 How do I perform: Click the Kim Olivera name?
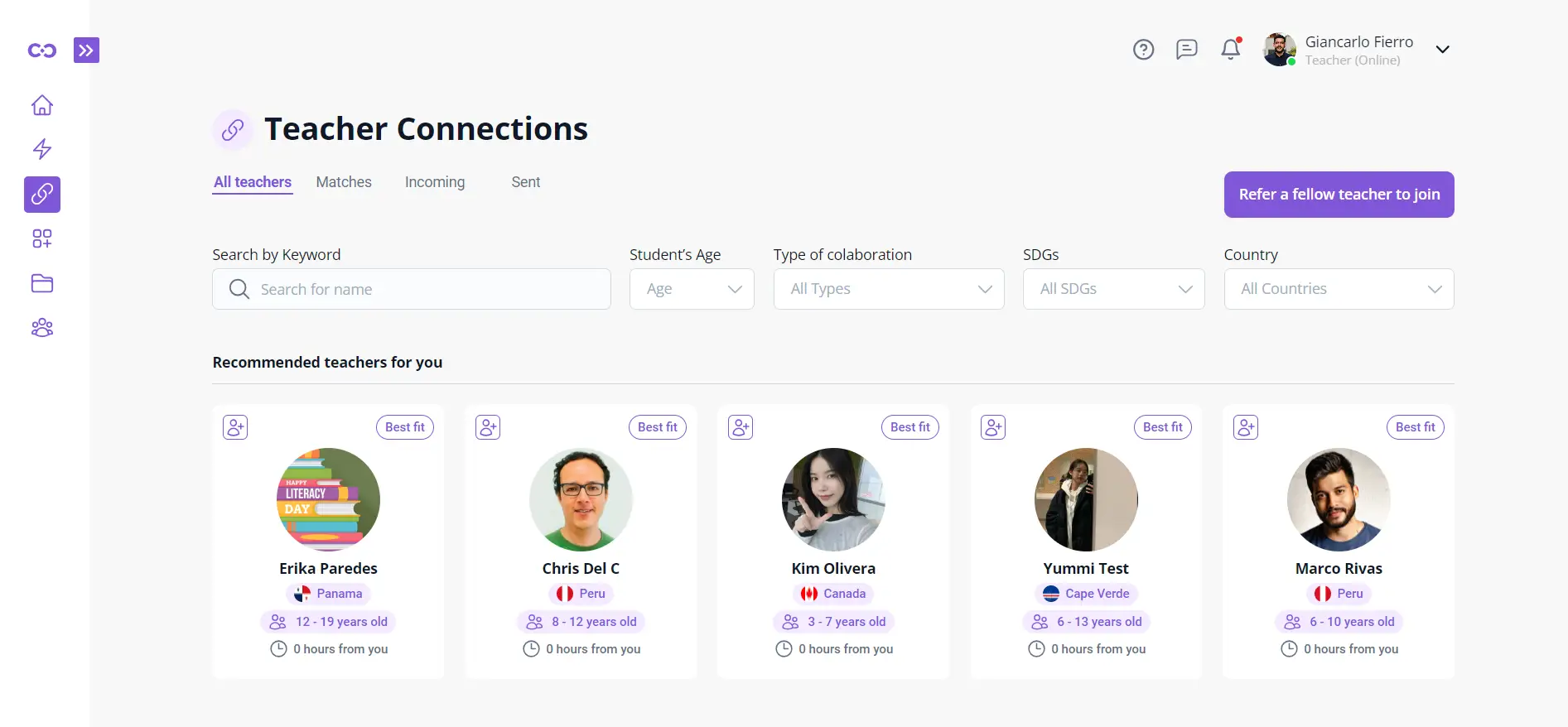tap(833, 569)
